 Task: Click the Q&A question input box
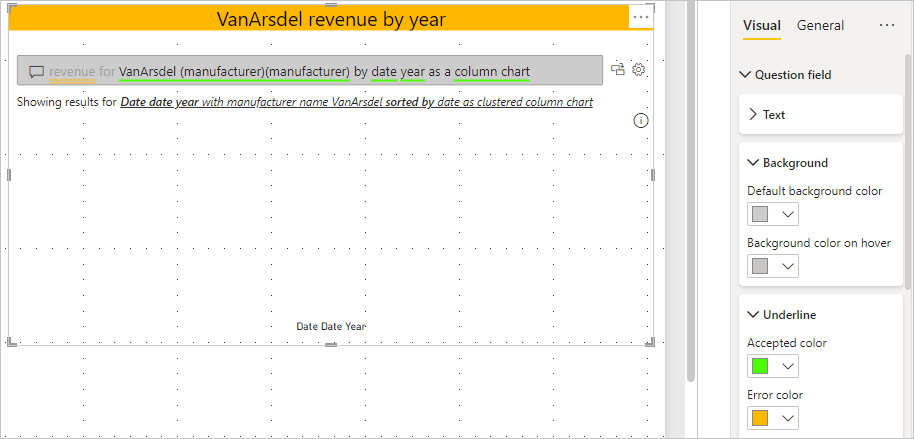point(310,71)
